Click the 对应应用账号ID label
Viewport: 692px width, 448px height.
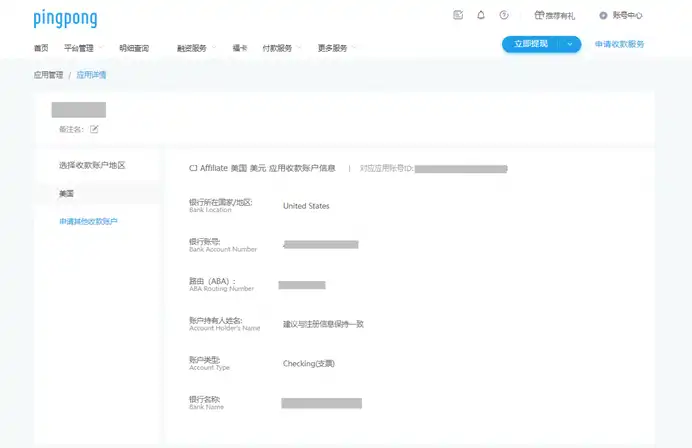[387, 169]
